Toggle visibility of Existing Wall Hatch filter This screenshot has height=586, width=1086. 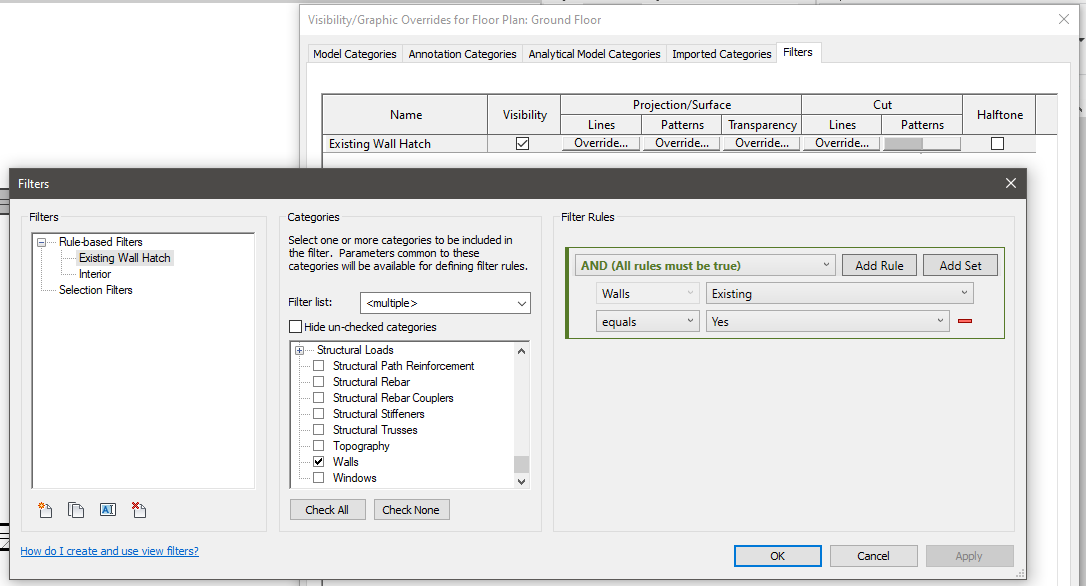522,144
